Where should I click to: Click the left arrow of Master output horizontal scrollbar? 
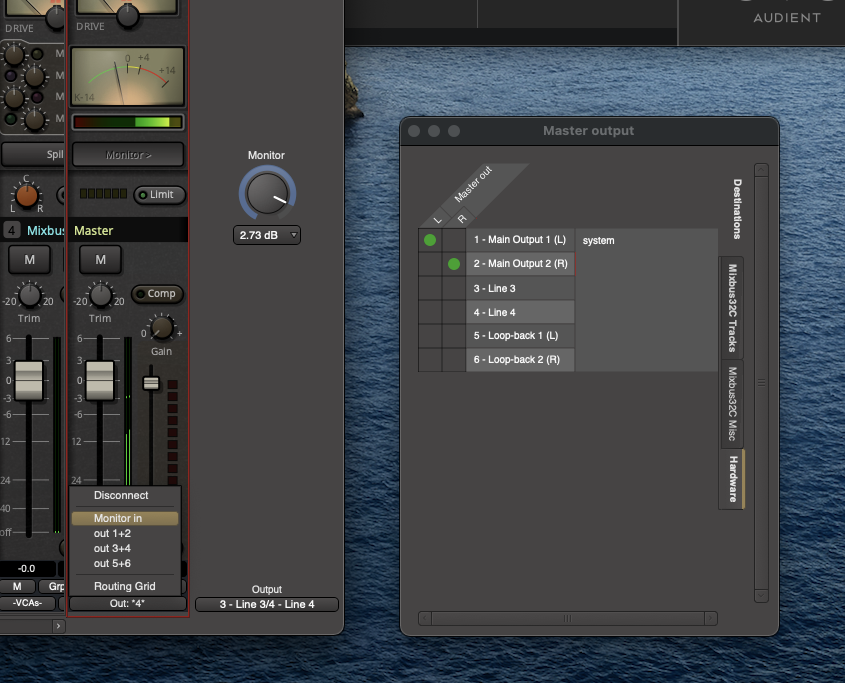[425, 618]
